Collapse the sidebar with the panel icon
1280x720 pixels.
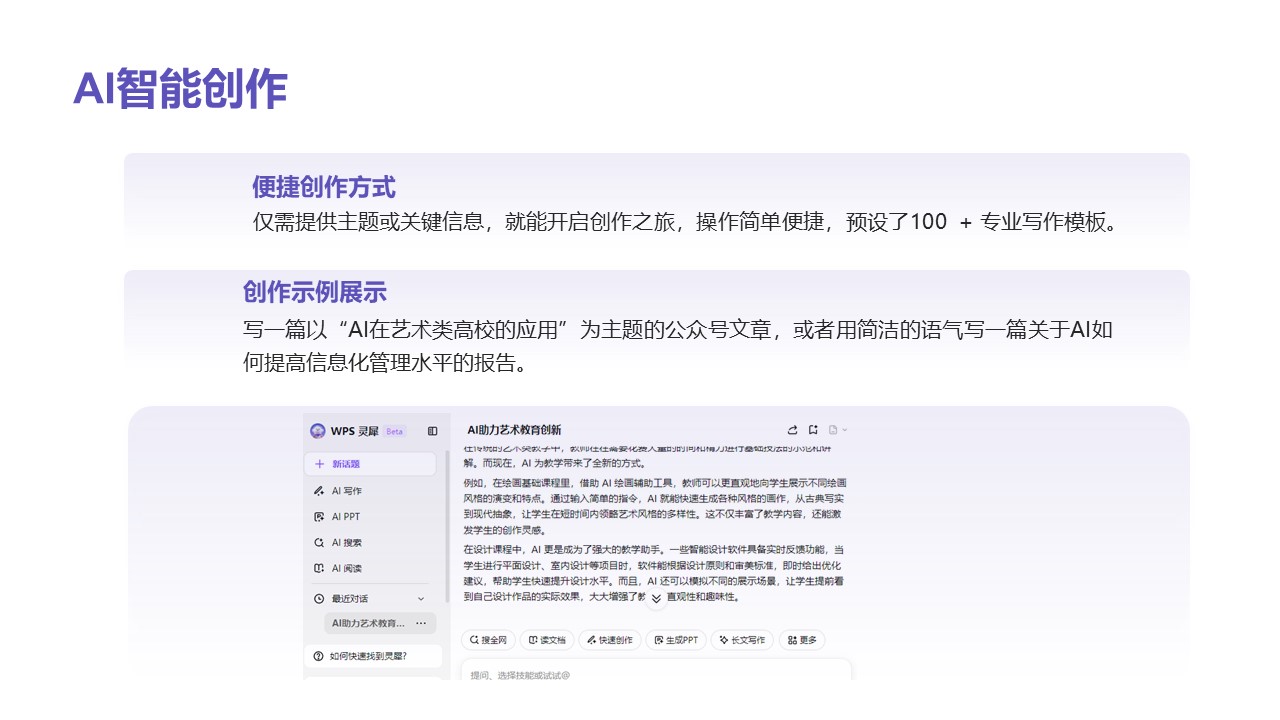coord(432,431)
